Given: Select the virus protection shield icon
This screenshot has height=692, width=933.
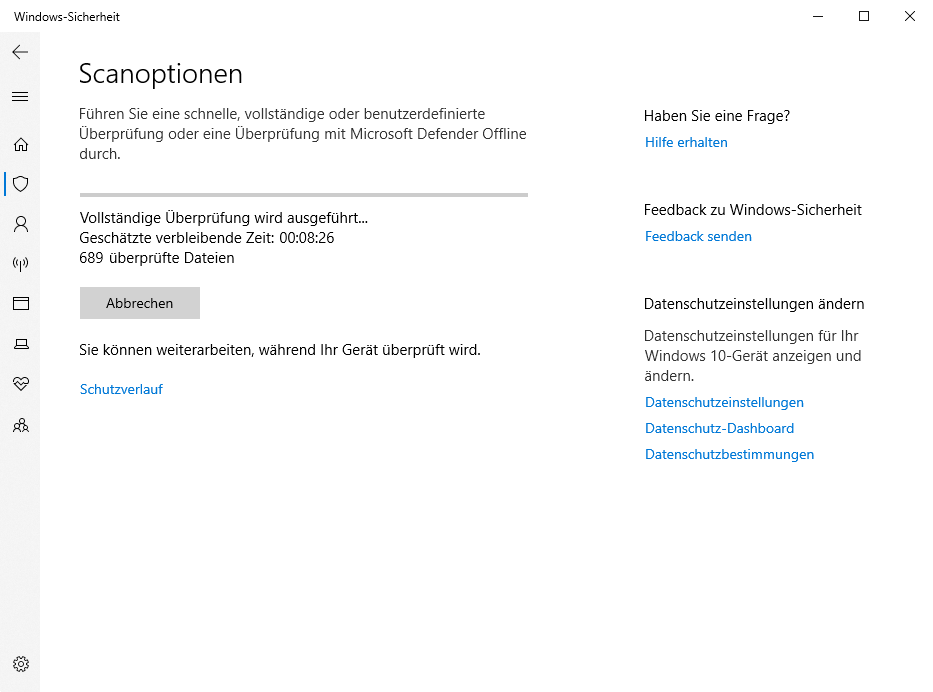Looking at the screenshot, I should [20, 184].
